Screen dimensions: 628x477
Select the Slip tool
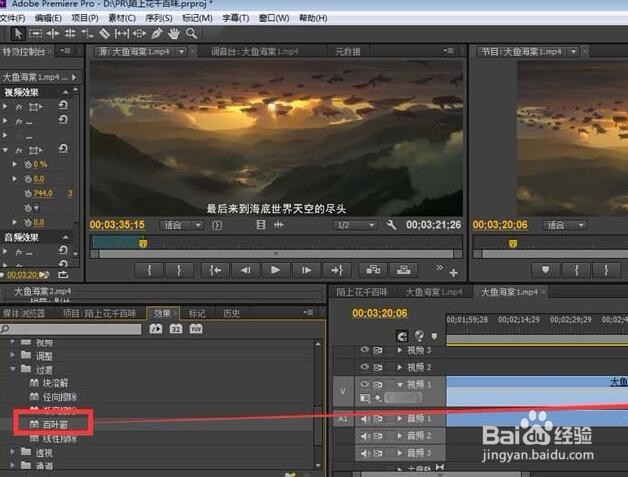[121, 34]
